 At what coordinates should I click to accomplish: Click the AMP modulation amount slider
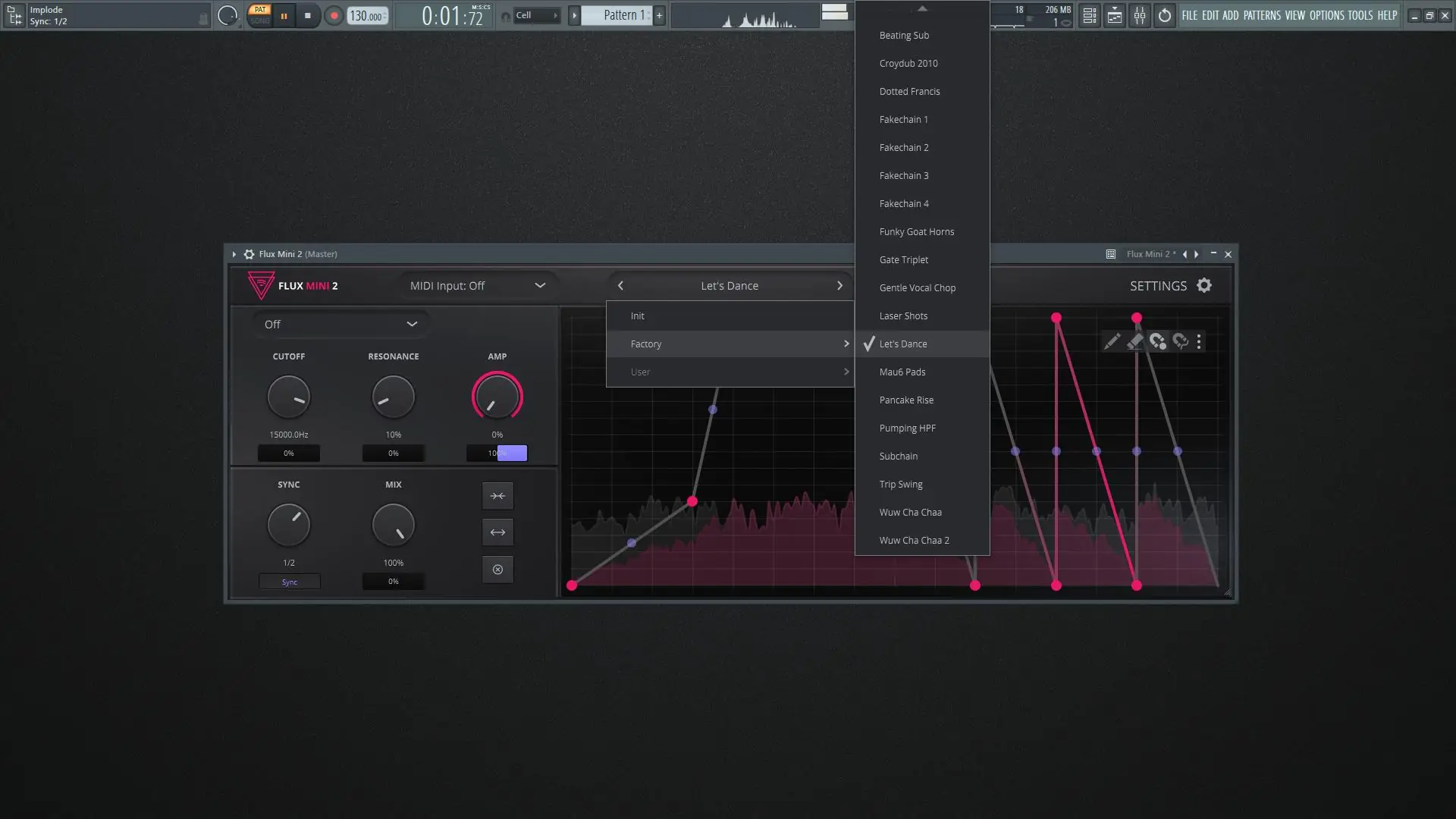point(497,453)
